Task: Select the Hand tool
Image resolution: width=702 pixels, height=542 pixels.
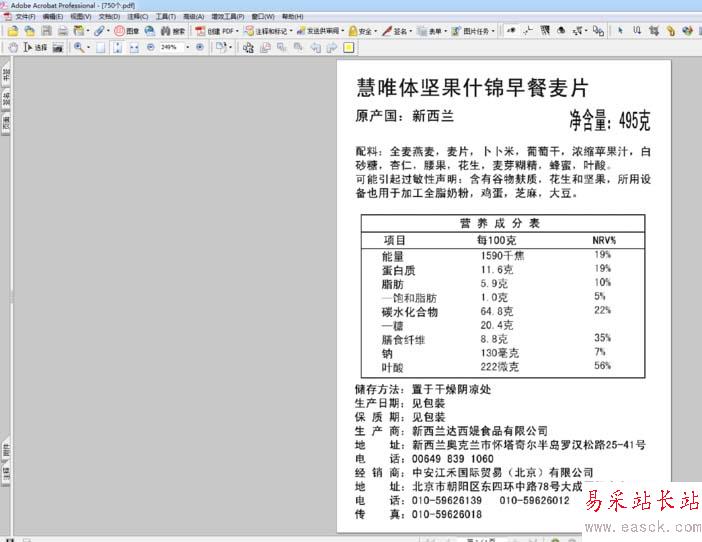Action: pos(13,47)
